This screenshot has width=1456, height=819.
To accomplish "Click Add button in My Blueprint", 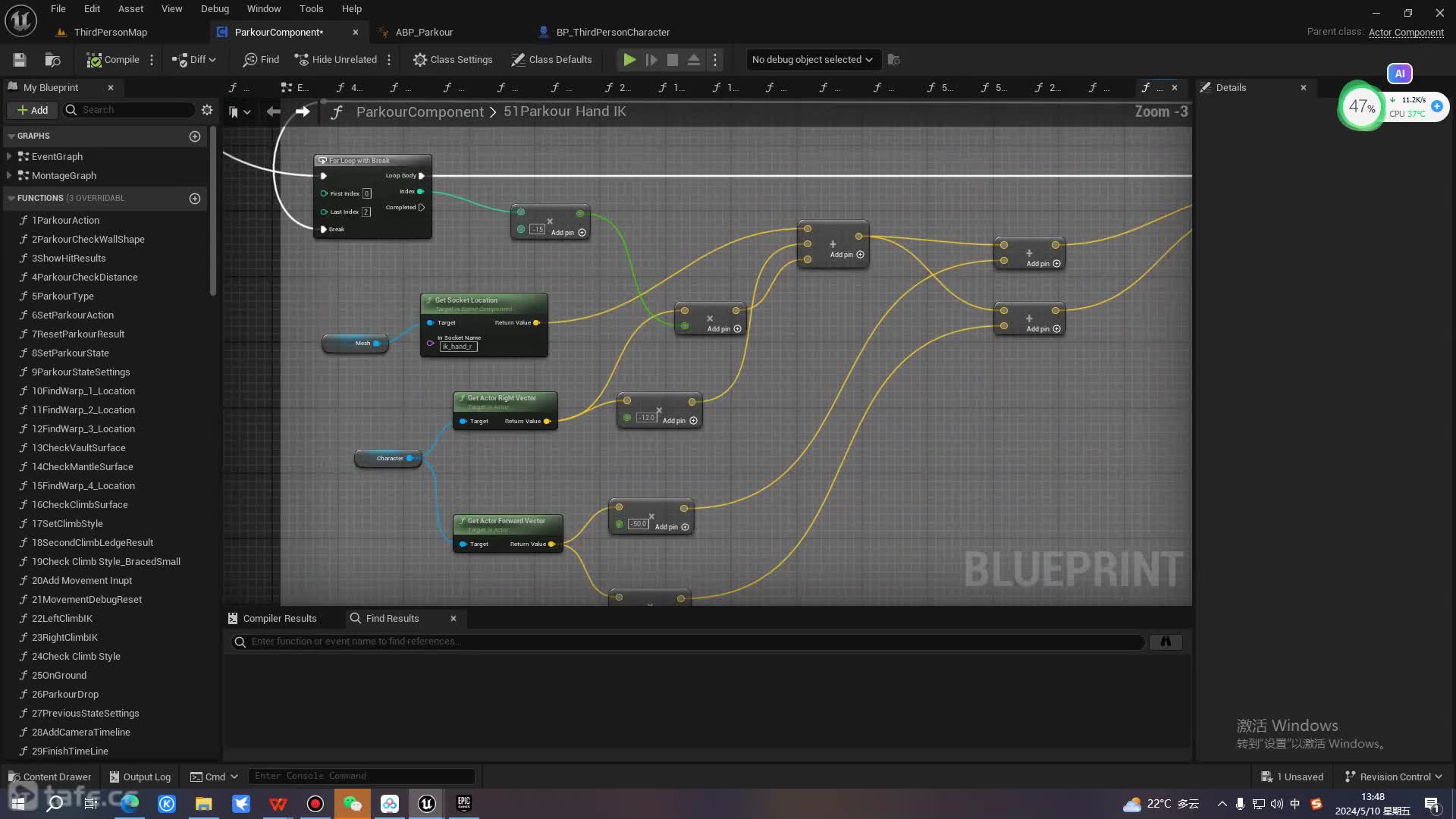I will tap(32, 110).
